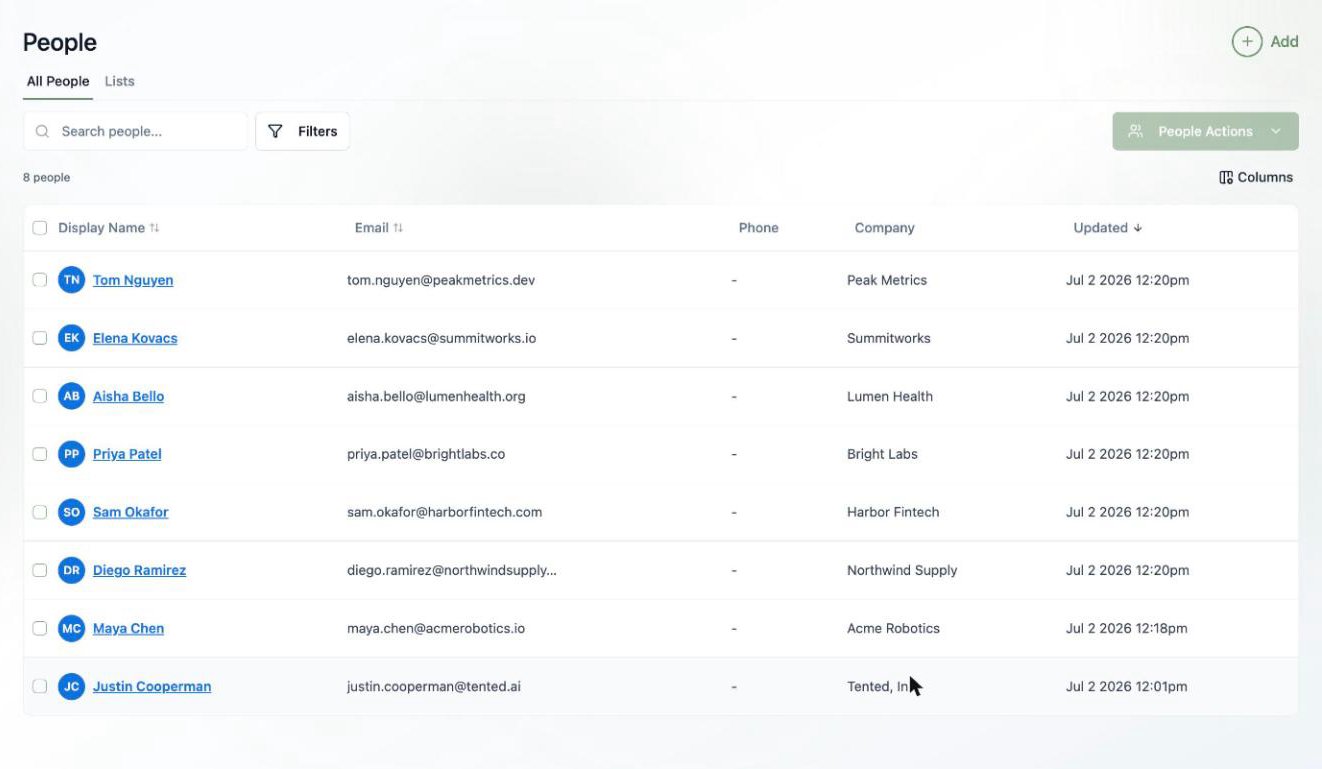The height and width of the screenshot is (769, 1322).
Task: Click the Phone column header
Action: coord(758,228)
